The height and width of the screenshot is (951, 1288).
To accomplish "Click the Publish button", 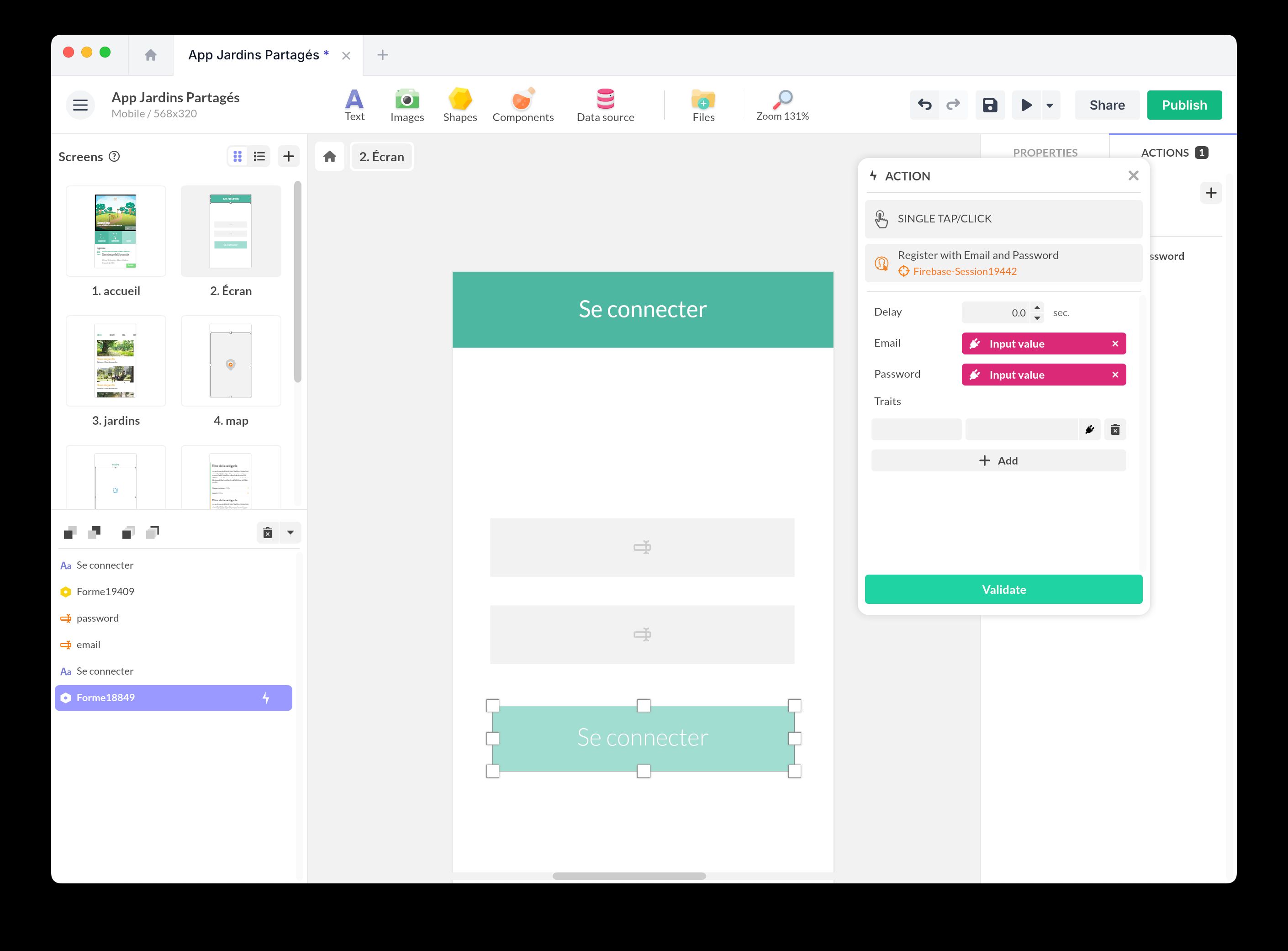I will point(1184,105).
